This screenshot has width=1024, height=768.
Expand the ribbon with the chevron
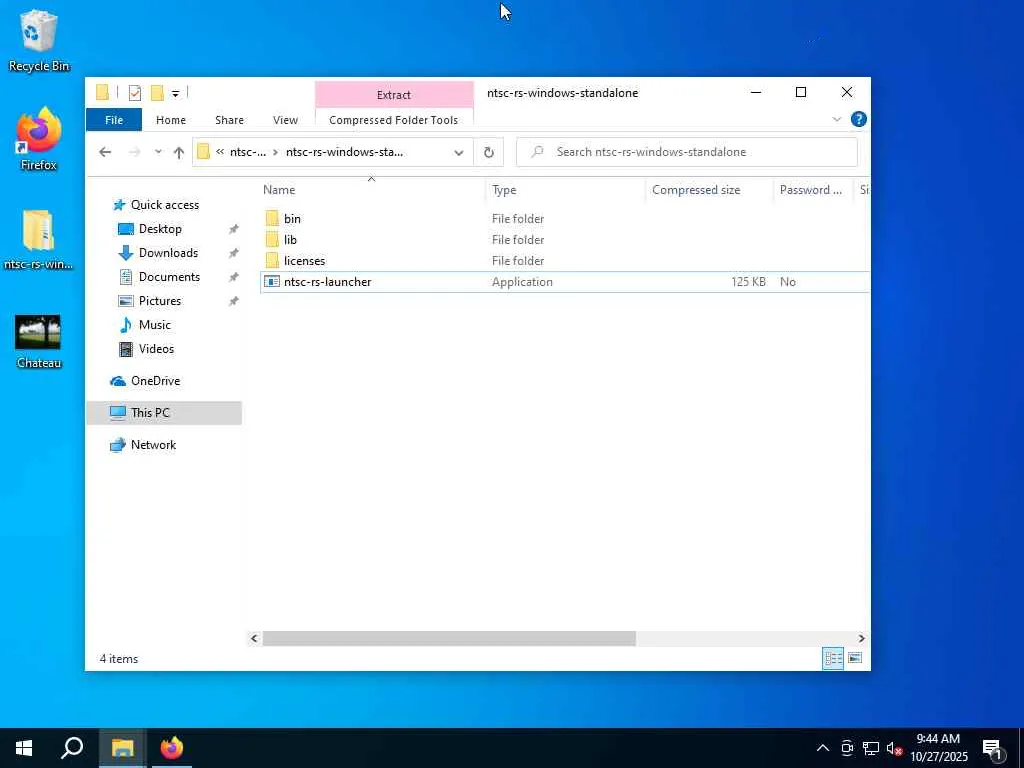(x=837, y=120)
